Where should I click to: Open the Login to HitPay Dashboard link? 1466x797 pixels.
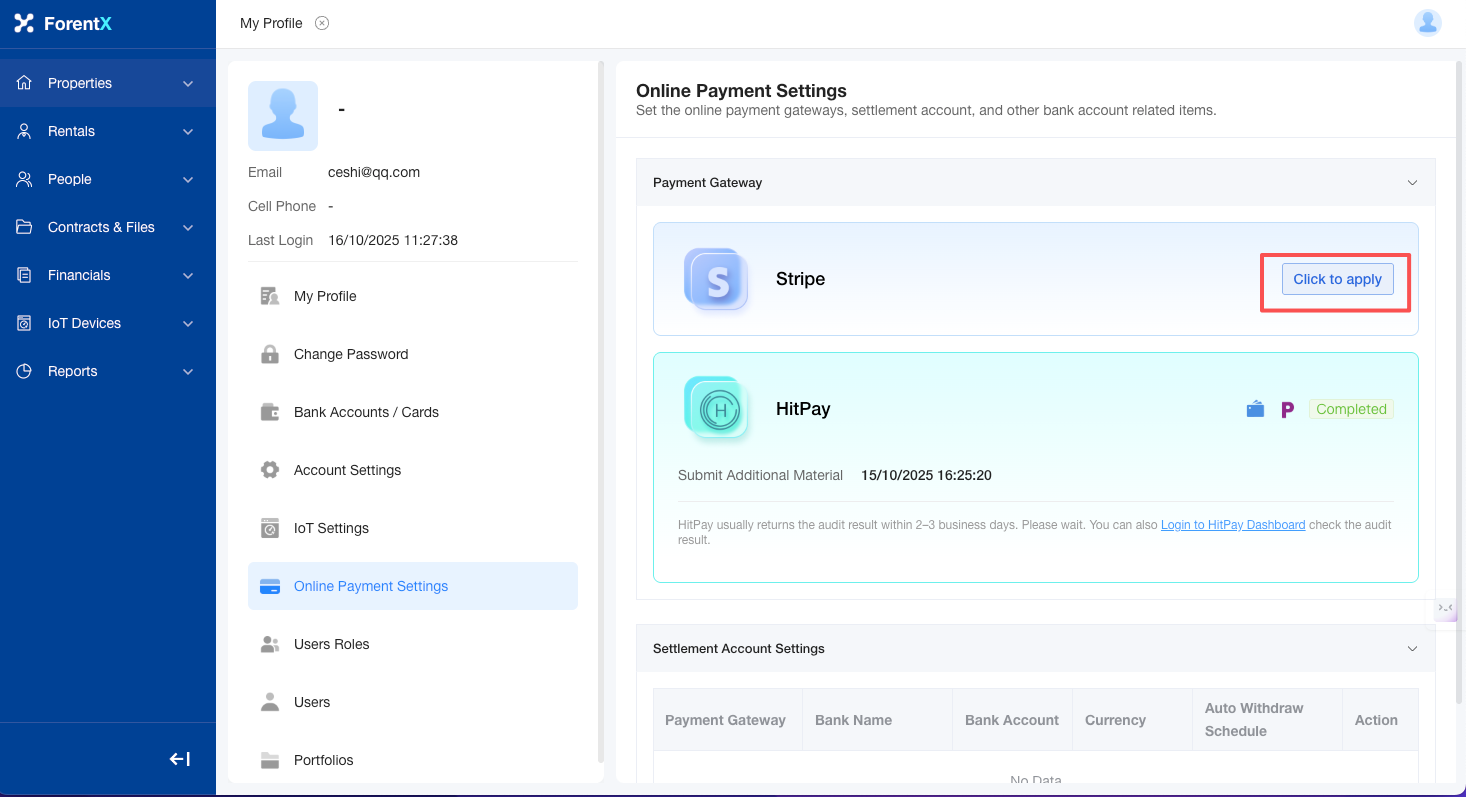tap(1232, 525)
